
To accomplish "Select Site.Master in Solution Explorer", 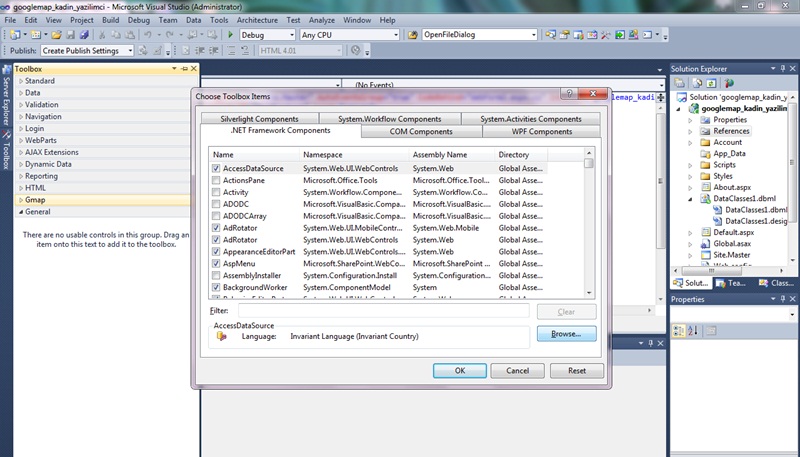I will pyautogui.click(x=732, y=255).
